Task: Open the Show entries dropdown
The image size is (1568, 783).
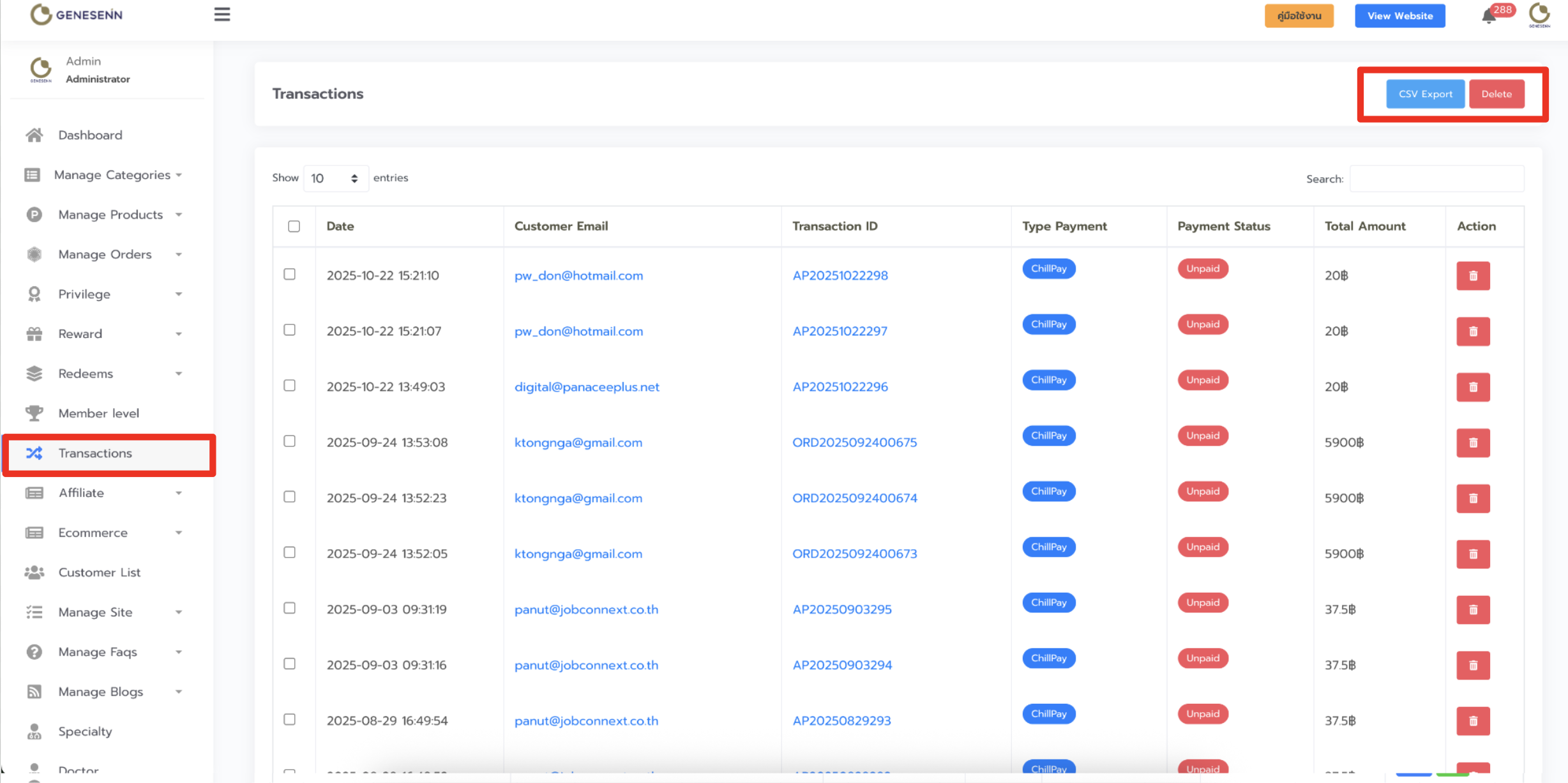Action: tap(335, 178)
